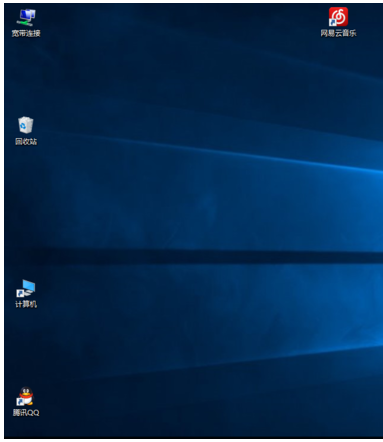Click the blue recycle symbol on the bin

(23, 126)
